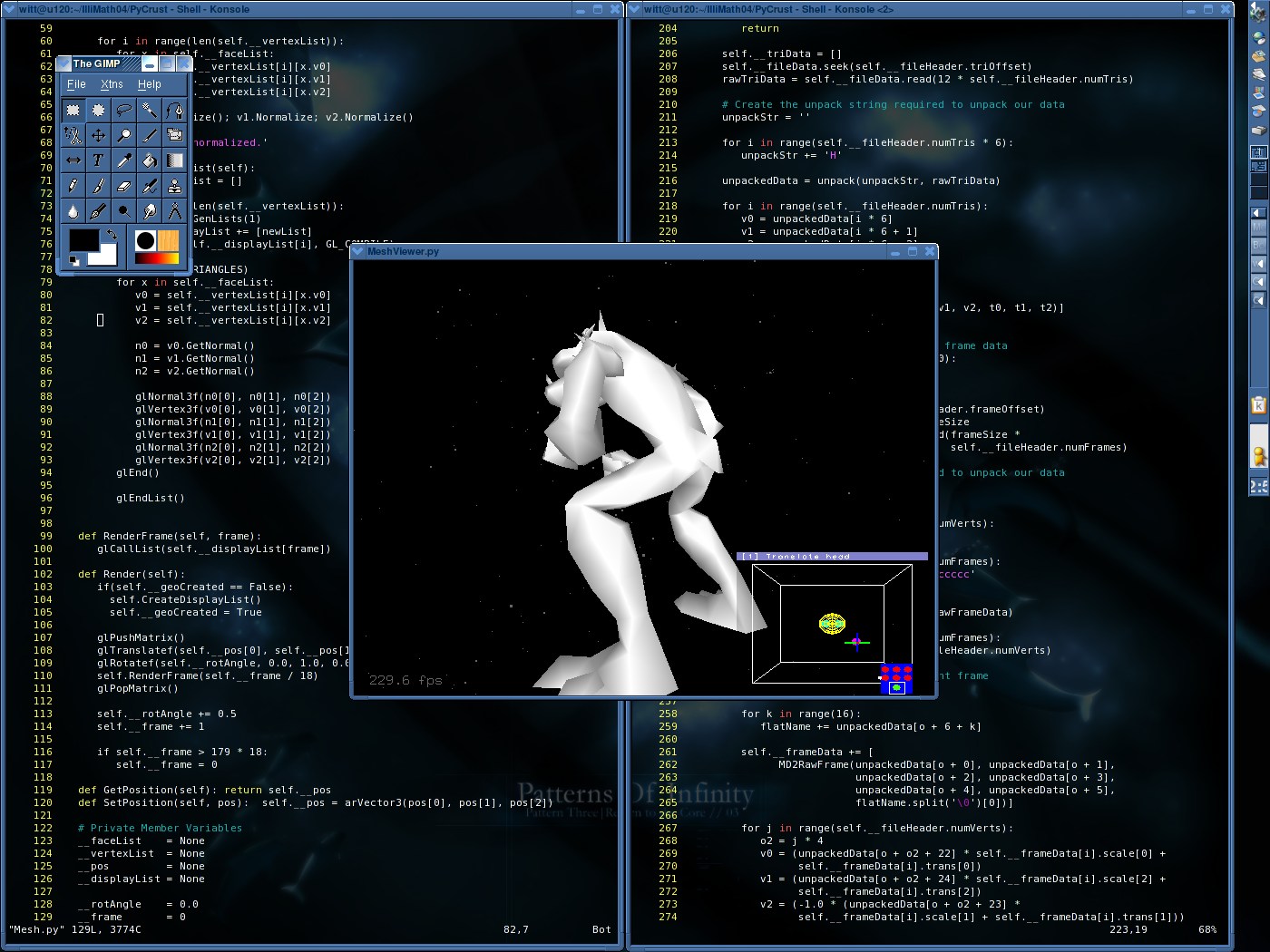Image resolution: width=1270 pixels, height=952 pixels.
Task: Select the Move tool in GIMP toolbox
Action: (99, 135)
